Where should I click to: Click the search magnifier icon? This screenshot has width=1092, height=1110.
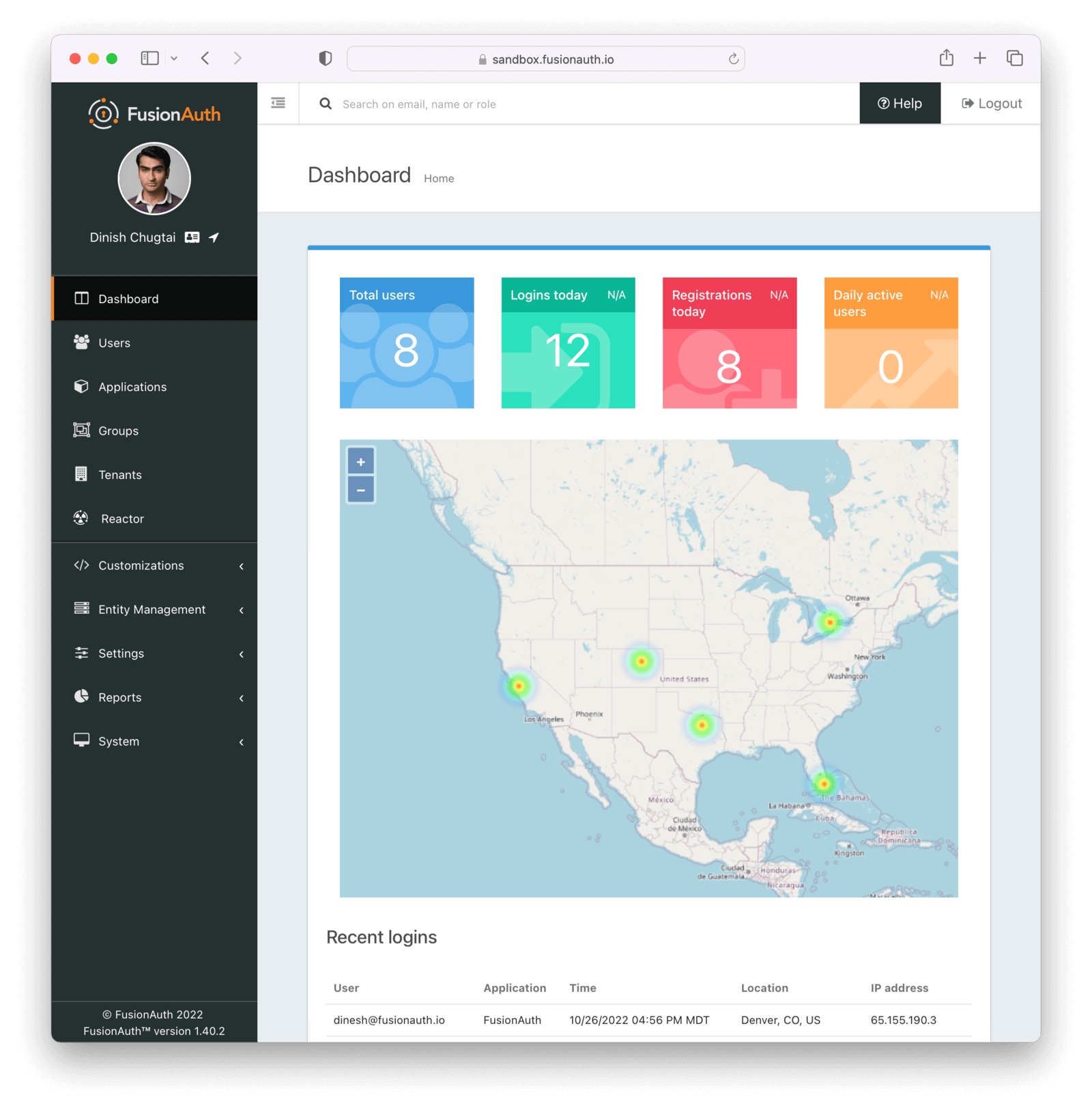point(326,104)
